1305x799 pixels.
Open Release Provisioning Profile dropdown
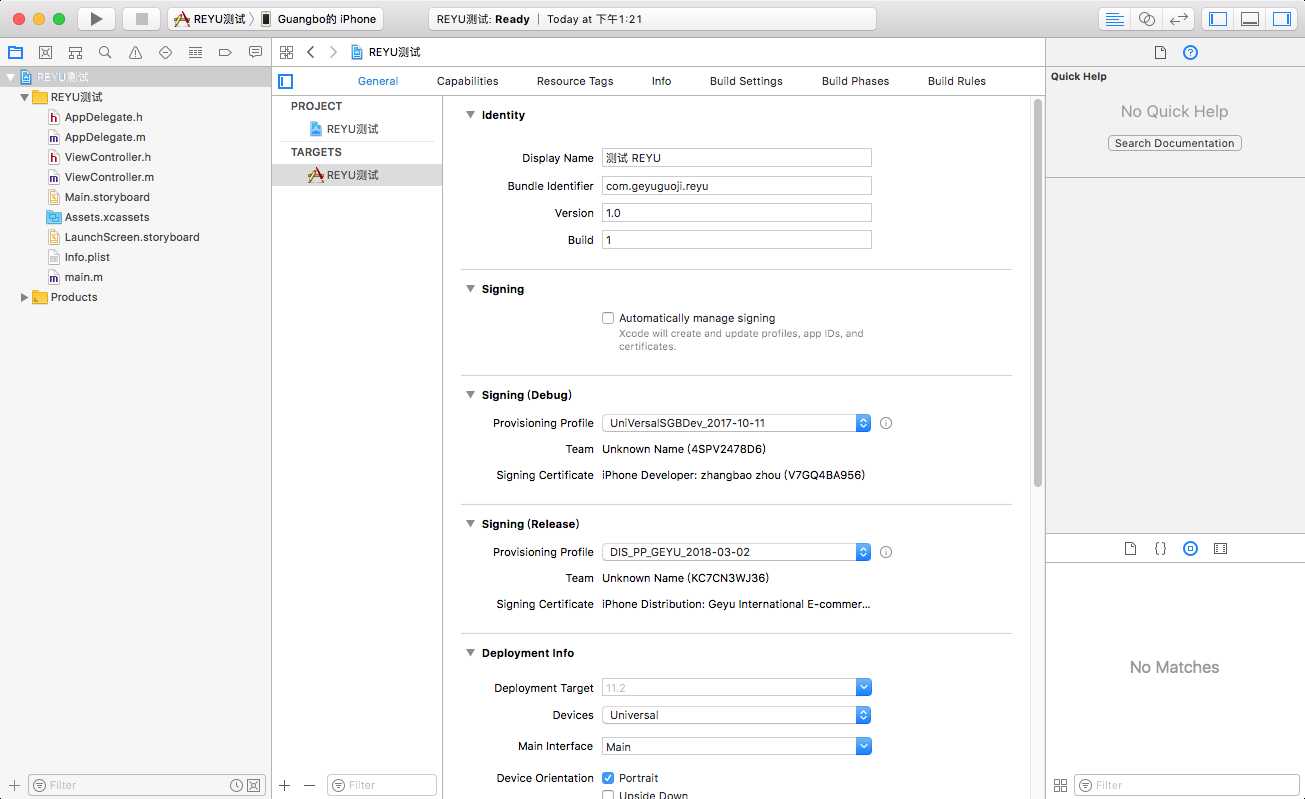[x=737, y=552]
